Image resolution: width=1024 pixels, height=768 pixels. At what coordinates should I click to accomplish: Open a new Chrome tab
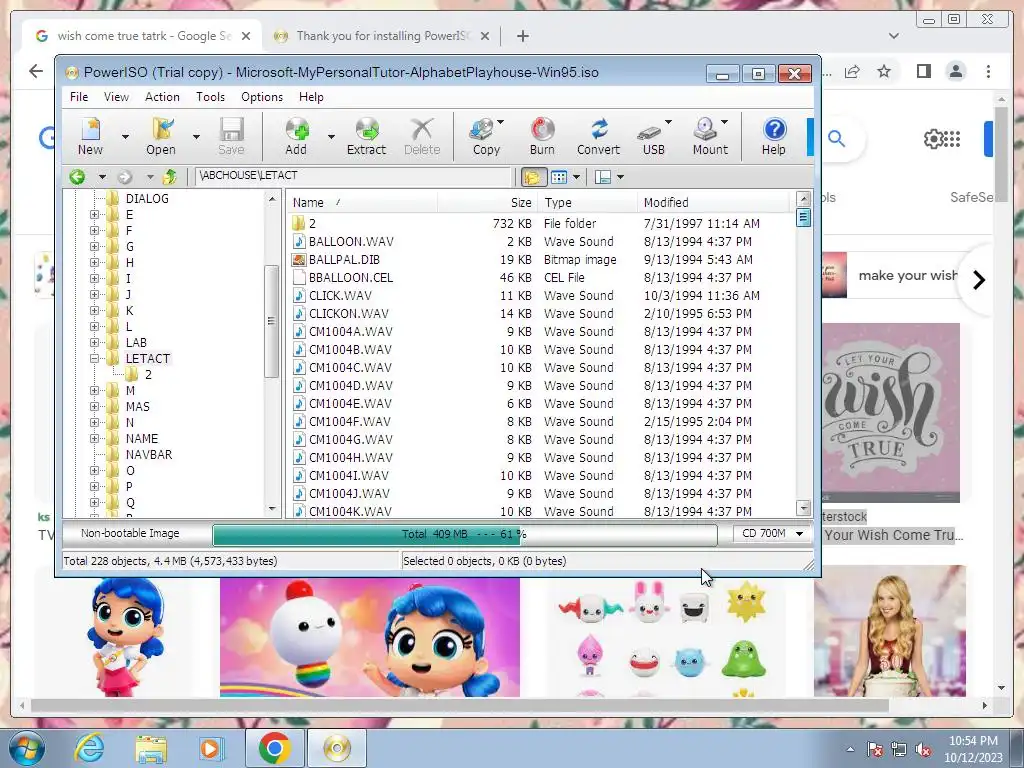pyautogui.click(x=522, y=36)
